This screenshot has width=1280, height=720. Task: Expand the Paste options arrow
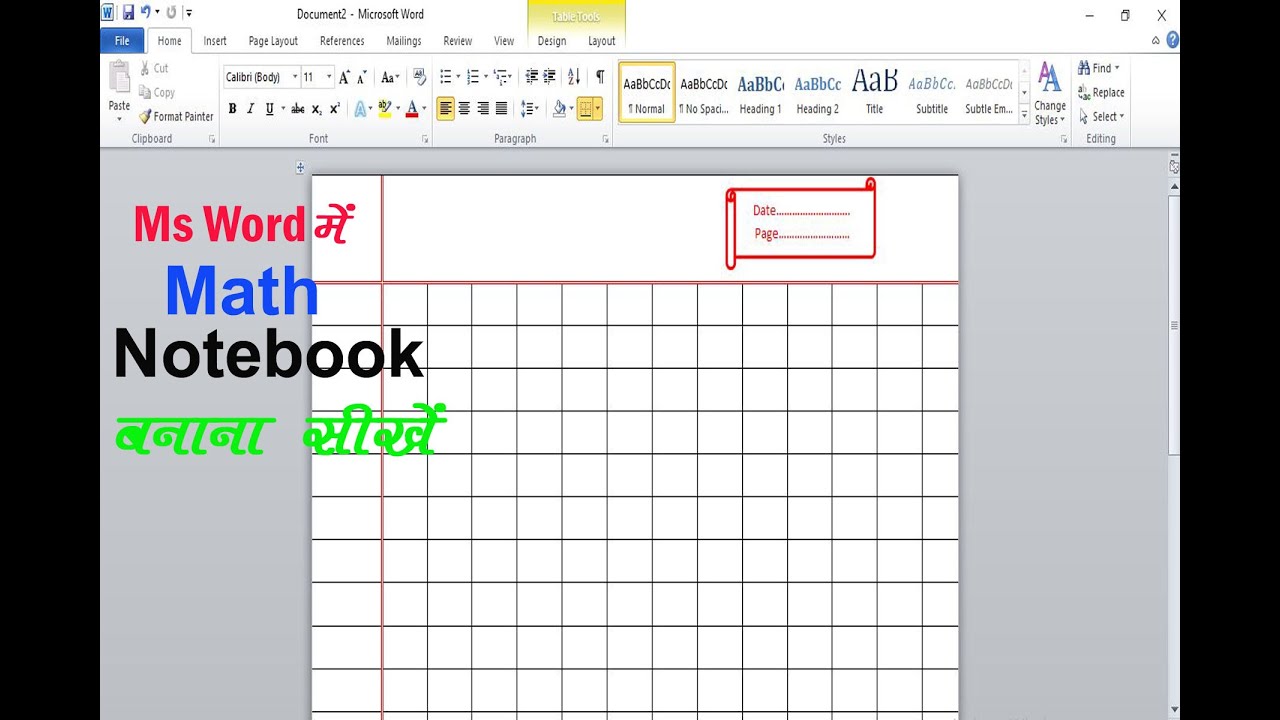(x=119, y=118)
